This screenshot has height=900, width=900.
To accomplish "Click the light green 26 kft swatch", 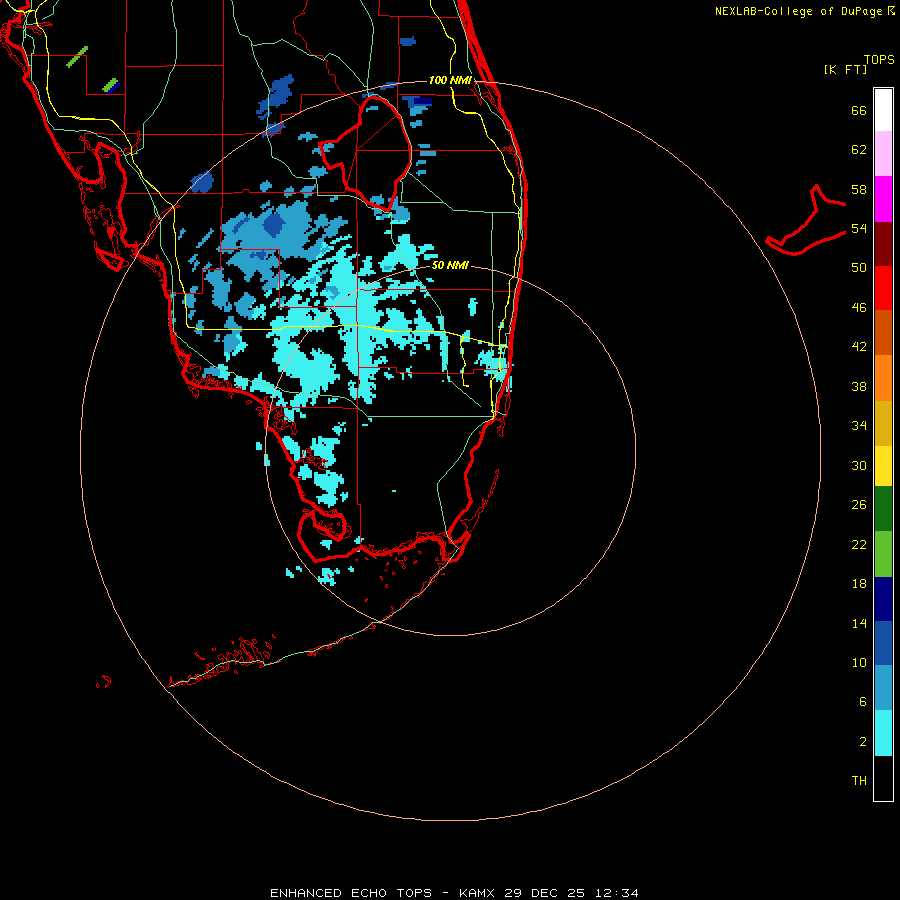I will (883, 554).
